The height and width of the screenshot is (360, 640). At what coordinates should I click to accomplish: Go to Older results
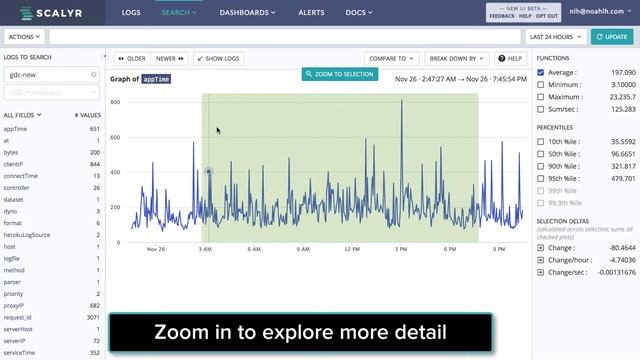(132, 58)
